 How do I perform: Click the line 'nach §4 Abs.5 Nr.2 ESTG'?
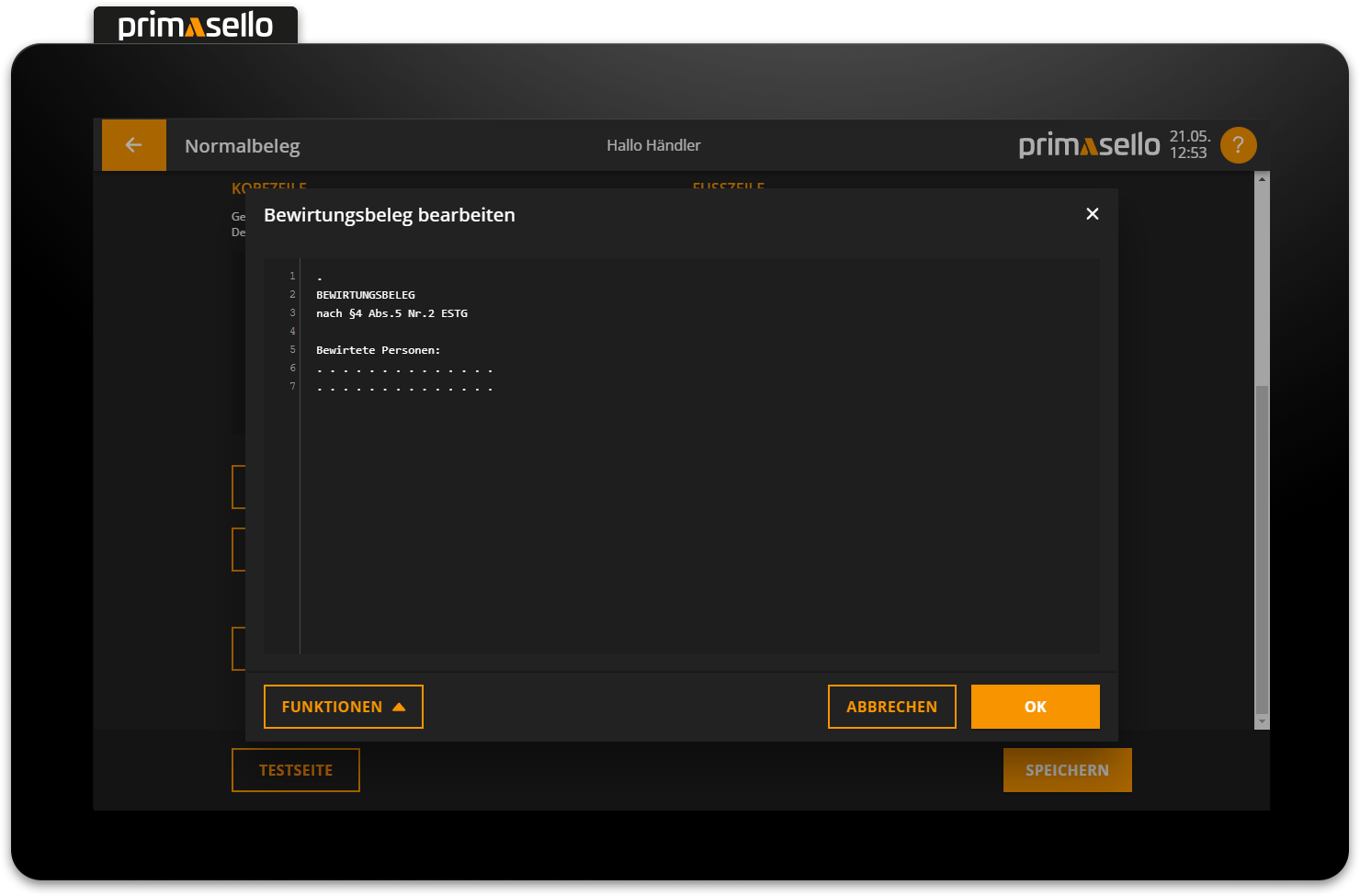(391, 313)
